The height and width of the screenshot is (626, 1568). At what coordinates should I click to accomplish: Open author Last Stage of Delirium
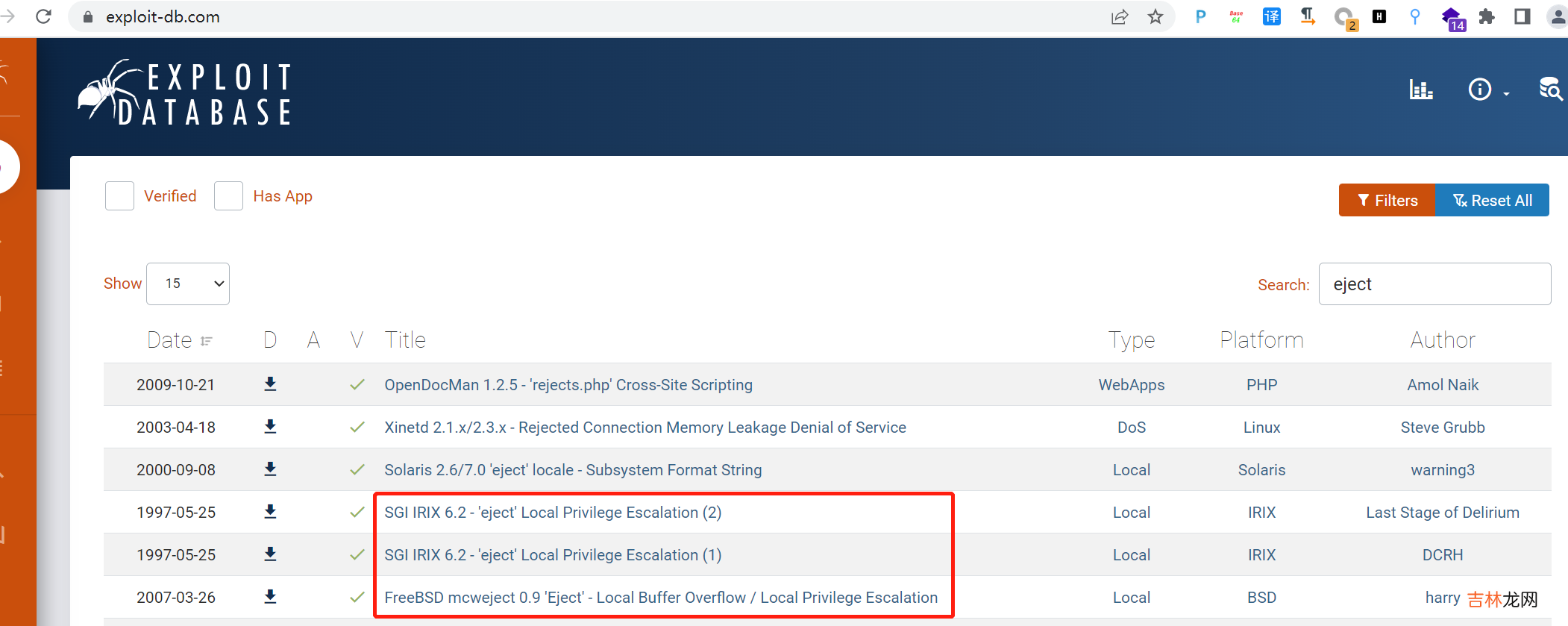[1443, 513]
